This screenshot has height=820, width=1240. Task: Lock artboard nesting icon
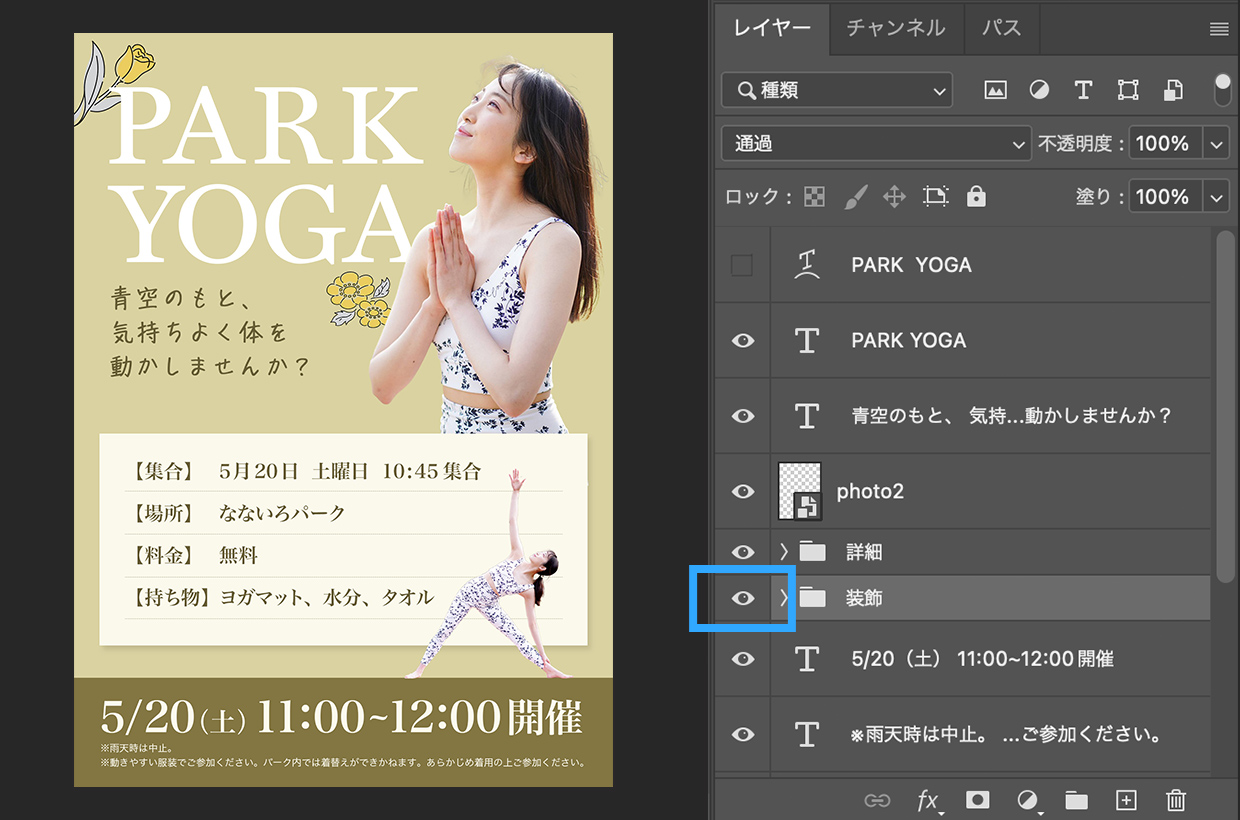pyautogui.click(x=935, y=196)
